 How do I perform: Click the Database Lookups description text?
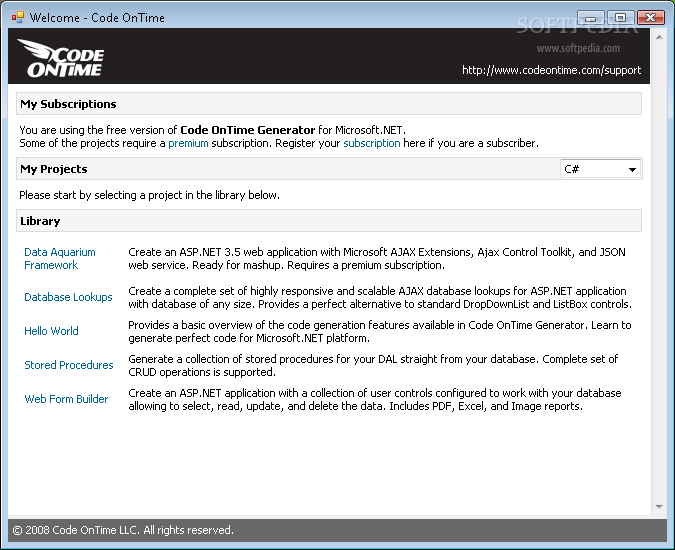(380, 297)
